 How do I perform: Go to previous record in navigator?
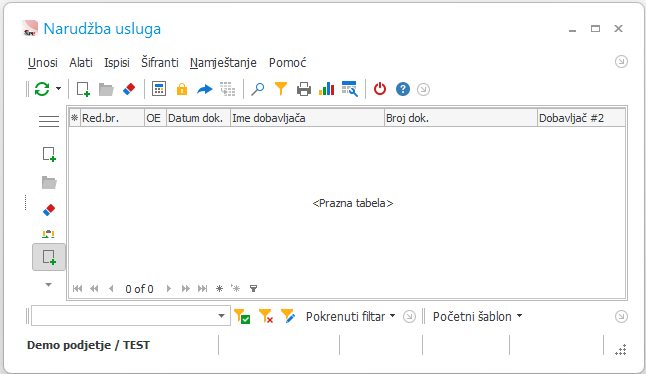pos(111,289)
